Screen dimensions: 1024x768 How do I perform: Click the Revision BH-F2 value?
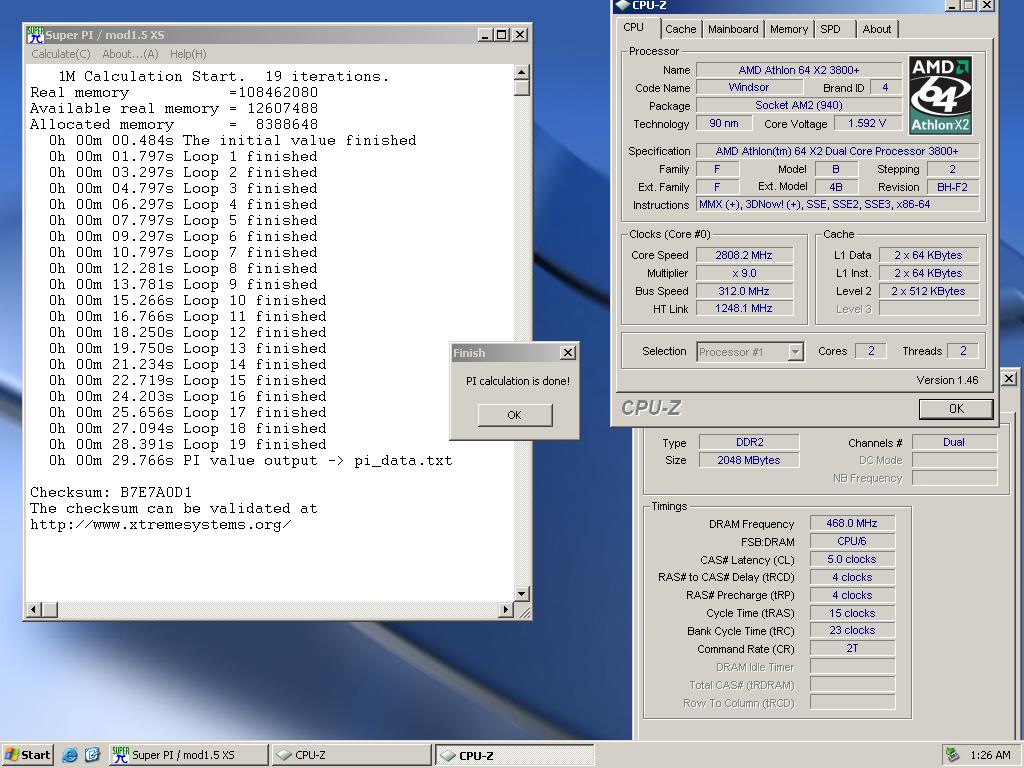(x=952, y=187)
